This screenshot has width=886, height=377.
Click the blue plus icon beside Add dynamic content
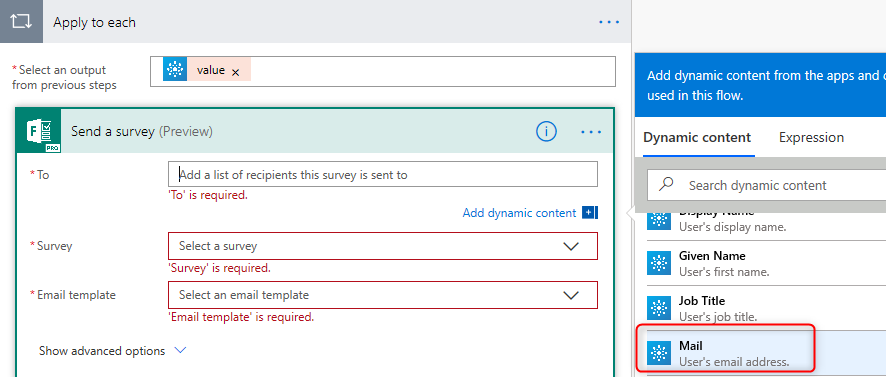(589, 213)
